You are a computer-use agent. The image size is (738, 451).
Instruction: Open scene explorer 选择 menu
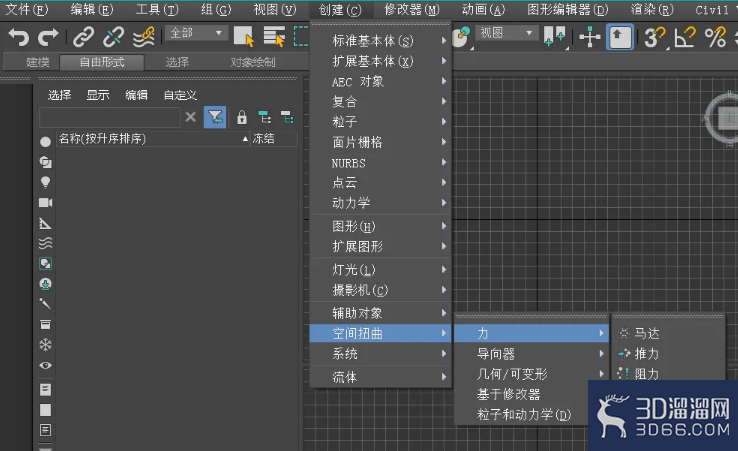(x=59, y=96)
